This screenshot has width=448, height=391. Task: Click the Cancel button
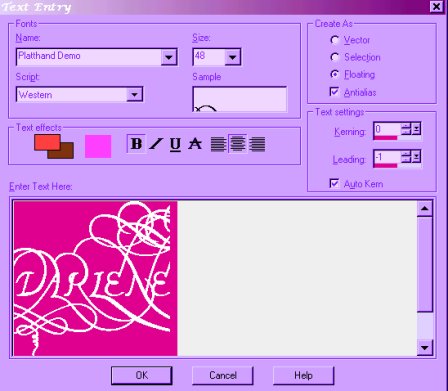click(223, 375)
